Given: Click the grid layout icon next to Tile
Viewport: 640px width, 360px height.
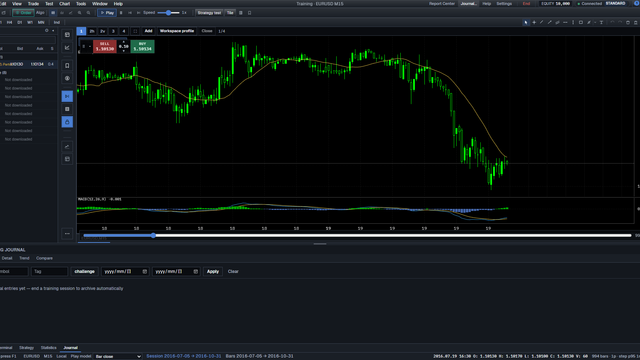Looking at the screenshot, I should [x=241, y=13].
